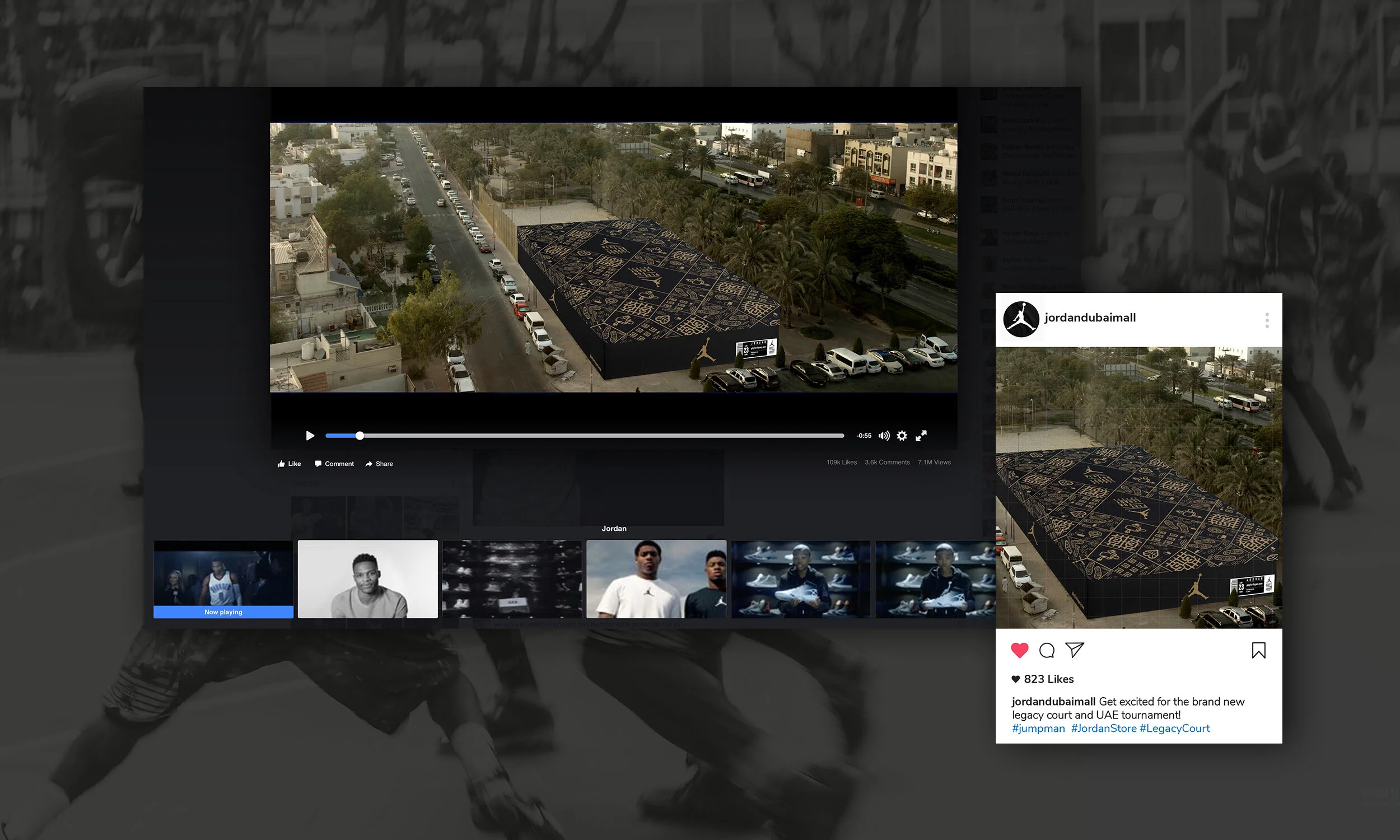The width and height of the screenshot is (1400, 840).
Task: Mute the video volume icon
Action: [x=884, y=435]
